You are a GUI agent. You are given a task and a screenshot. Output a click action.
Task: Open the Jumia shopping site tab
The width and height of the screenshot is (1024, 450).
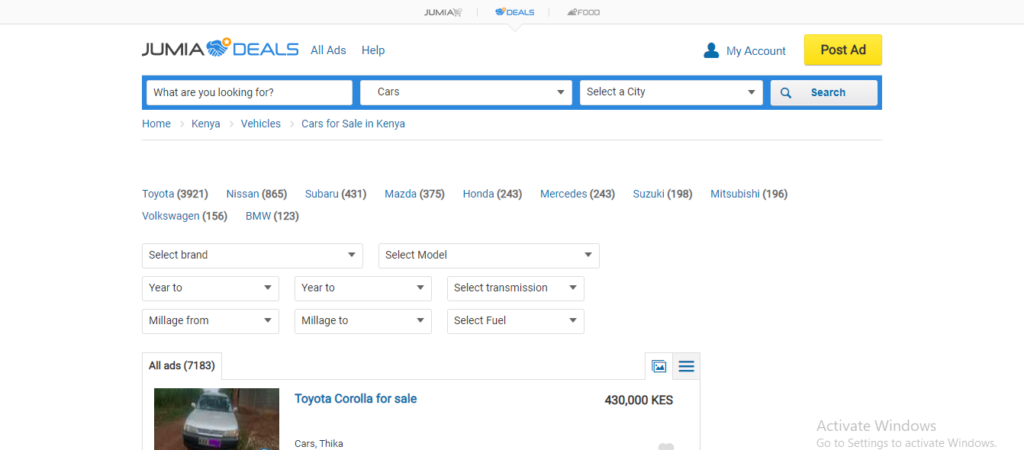point(443,12)
